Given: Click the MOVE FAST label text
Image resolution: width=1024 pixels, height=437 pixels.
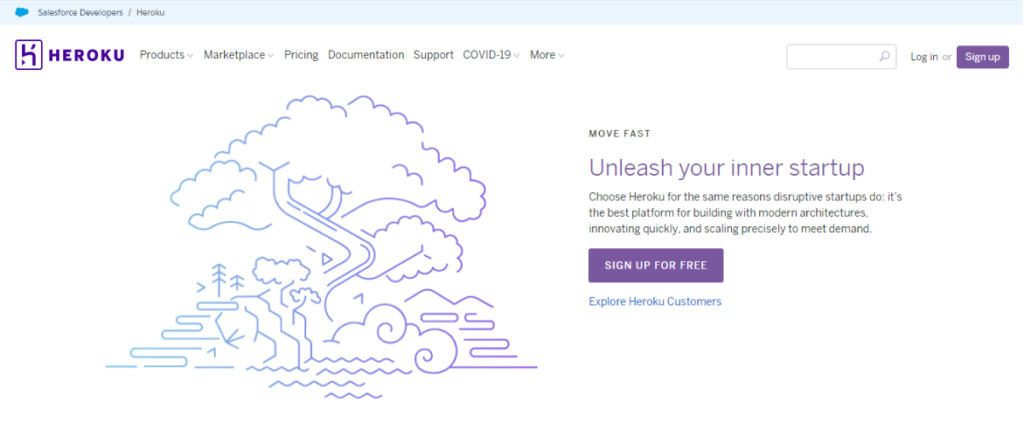Looking at the screenshot, I should point(619,134).
